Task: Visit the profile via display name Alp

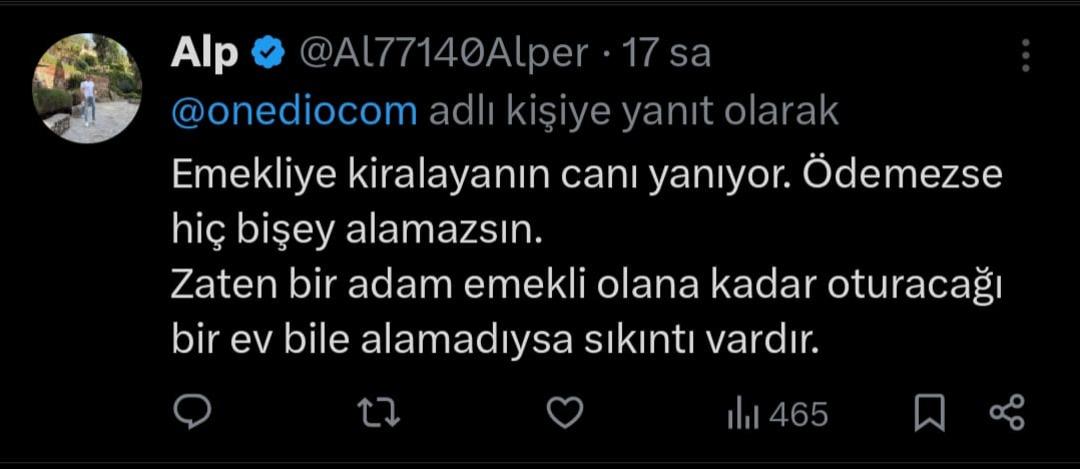Action: 205,54
